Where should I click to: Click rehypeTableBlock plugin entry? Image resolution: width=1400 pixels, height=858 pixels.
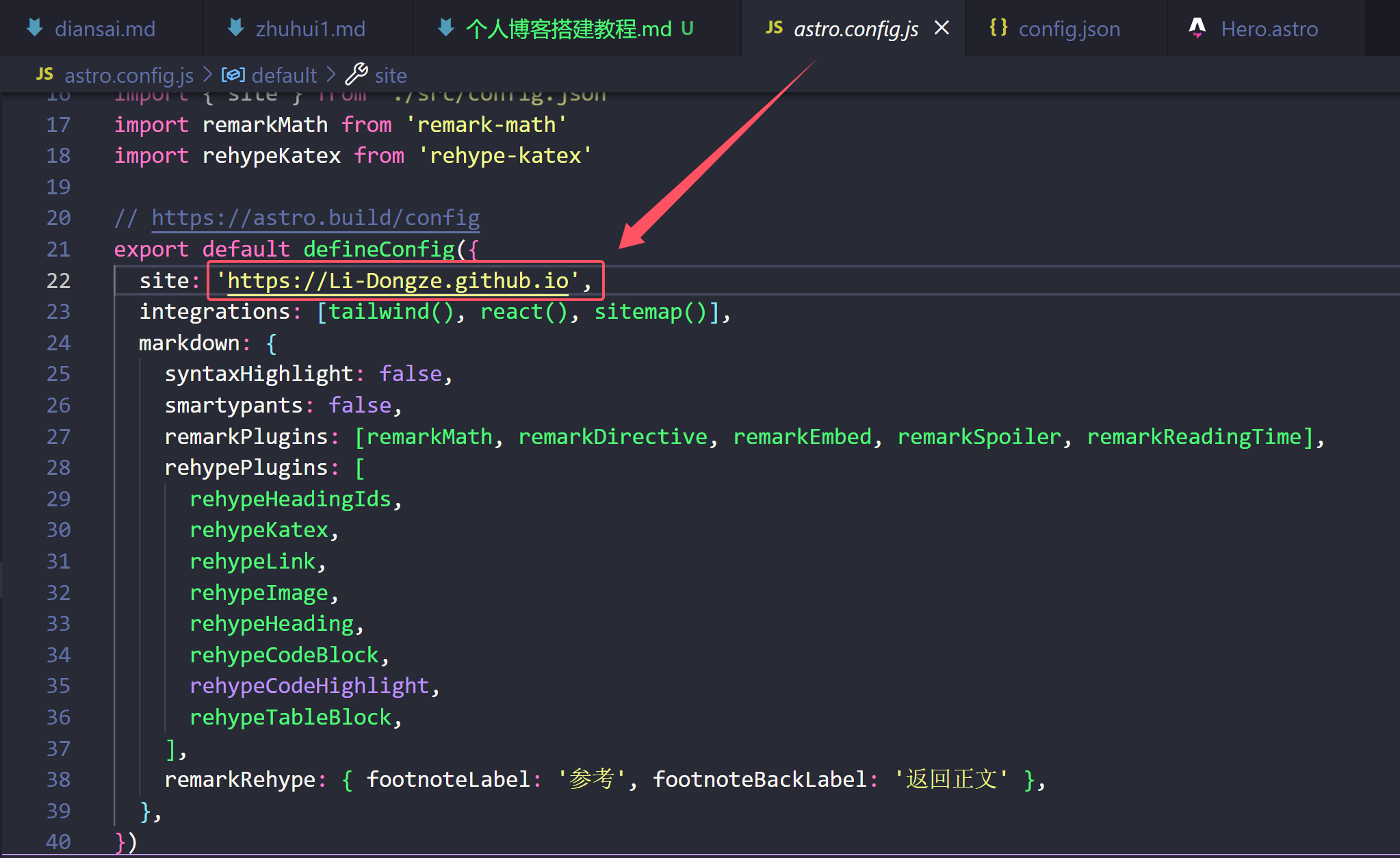pos(290,718)
